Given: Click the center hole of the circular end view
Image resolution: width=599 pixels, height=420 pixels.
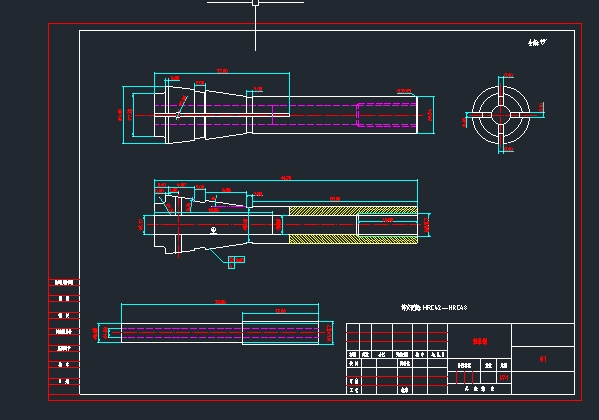Looking at the screenshot, I should click(500, 114).
